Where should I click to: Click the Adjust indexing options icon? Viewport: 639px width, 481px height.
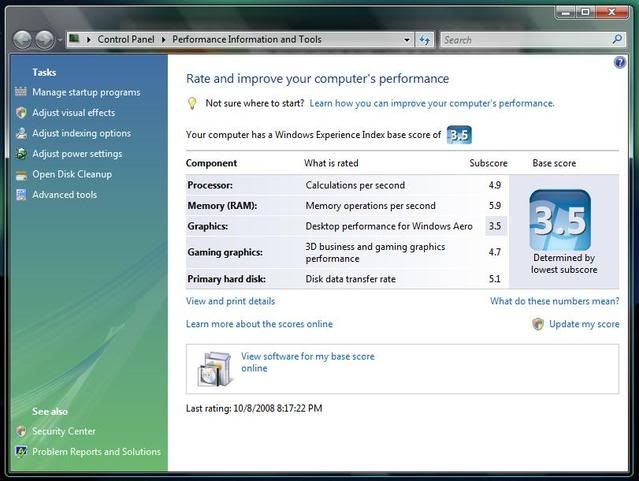[x=21, y=133]
